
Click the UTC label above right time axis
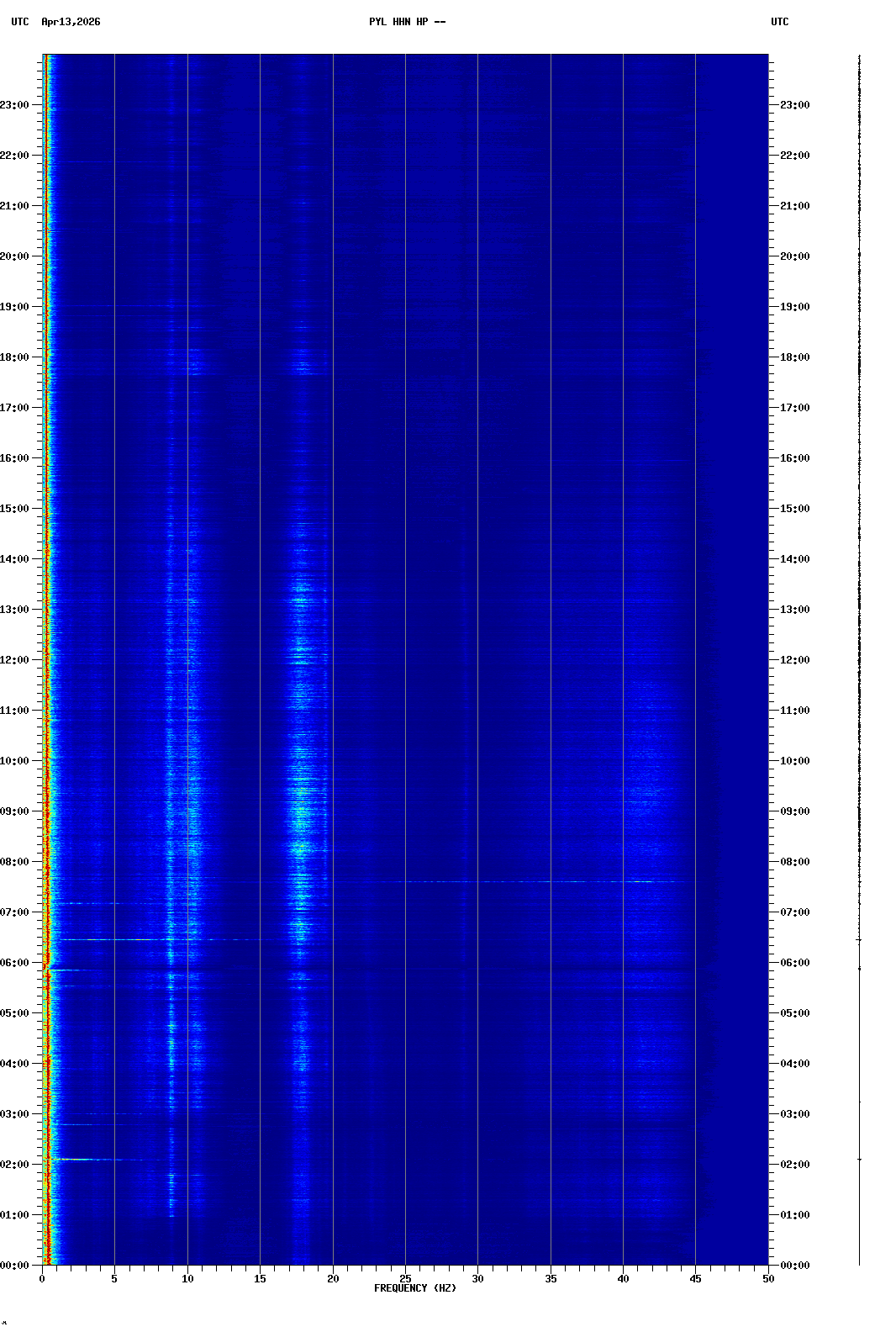click(x=779, y=22)
